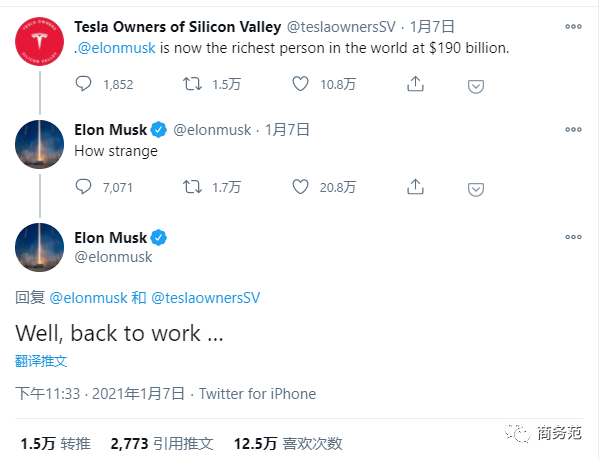
Task: View the 12.5万 喜欢次数 likes list
Action: point(288,444)
